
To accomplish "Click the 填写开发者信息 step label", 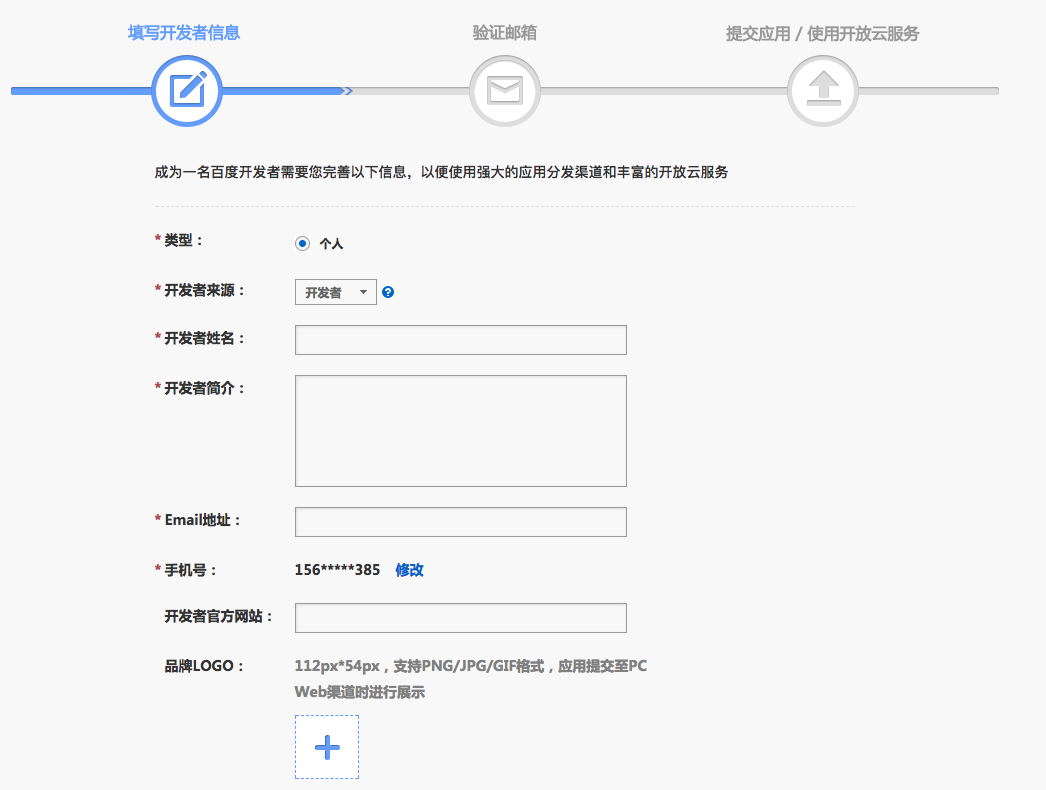I will pos(183,32).
